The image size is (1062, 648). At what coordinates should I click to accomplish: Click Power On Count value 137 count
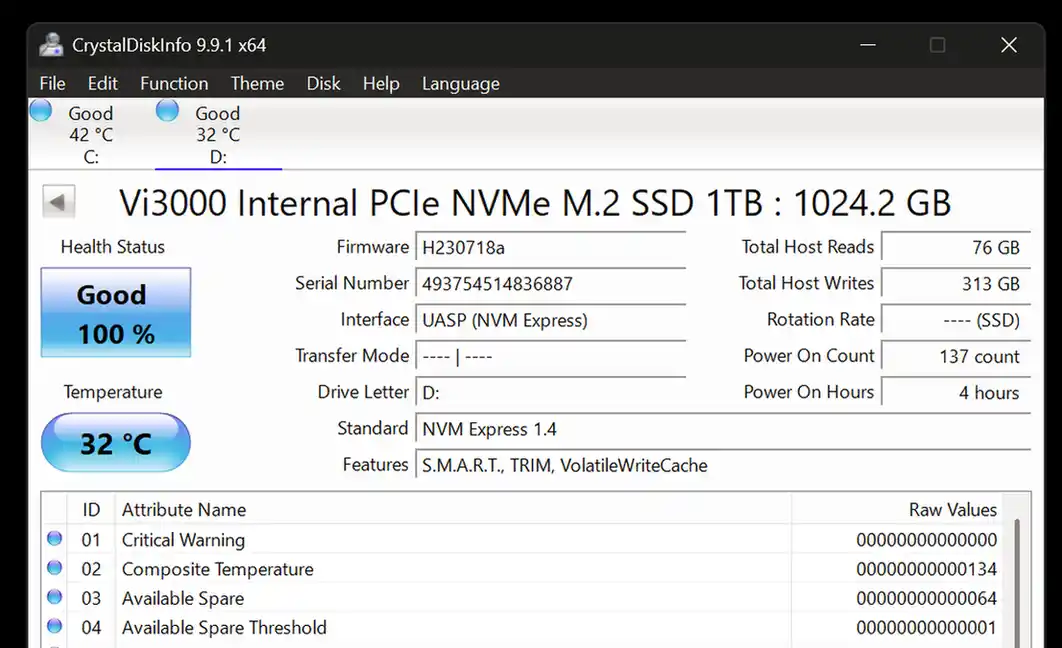click(956, 356)
